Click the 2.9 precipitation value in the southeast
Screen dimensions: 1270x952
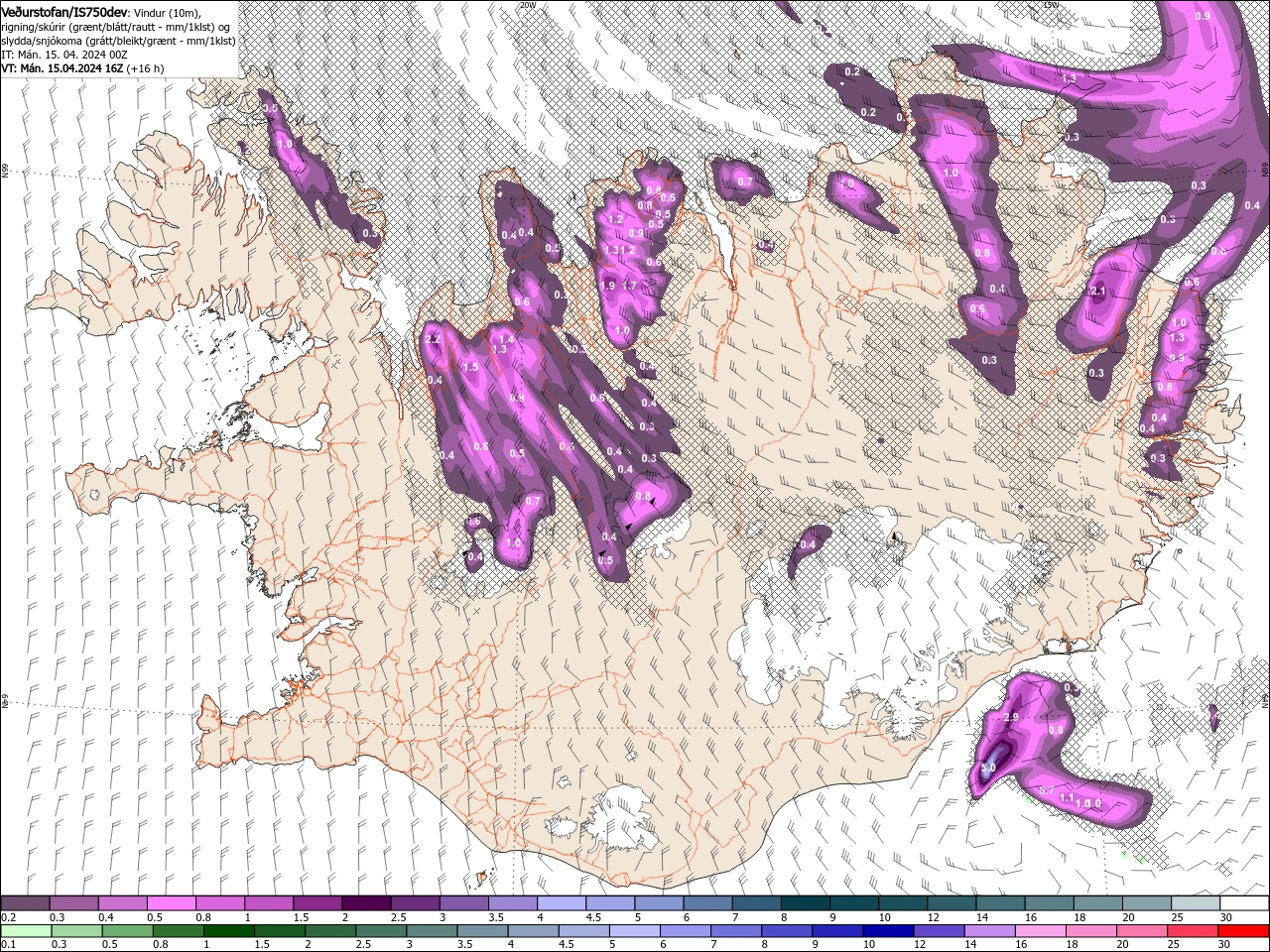pyautogui.click(x=1012, y=717)
